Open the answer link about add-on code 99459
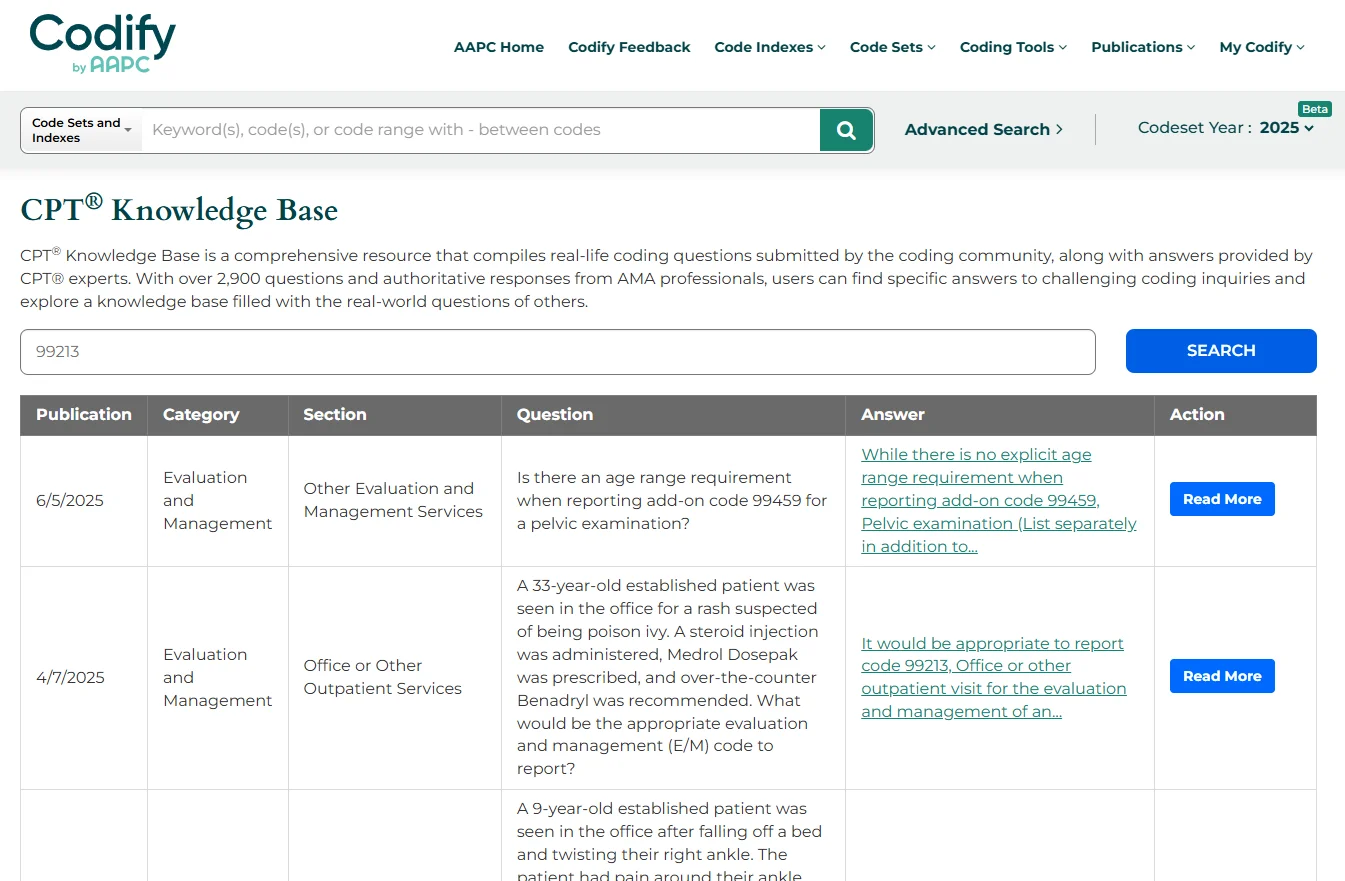 (x=998, y=500)
